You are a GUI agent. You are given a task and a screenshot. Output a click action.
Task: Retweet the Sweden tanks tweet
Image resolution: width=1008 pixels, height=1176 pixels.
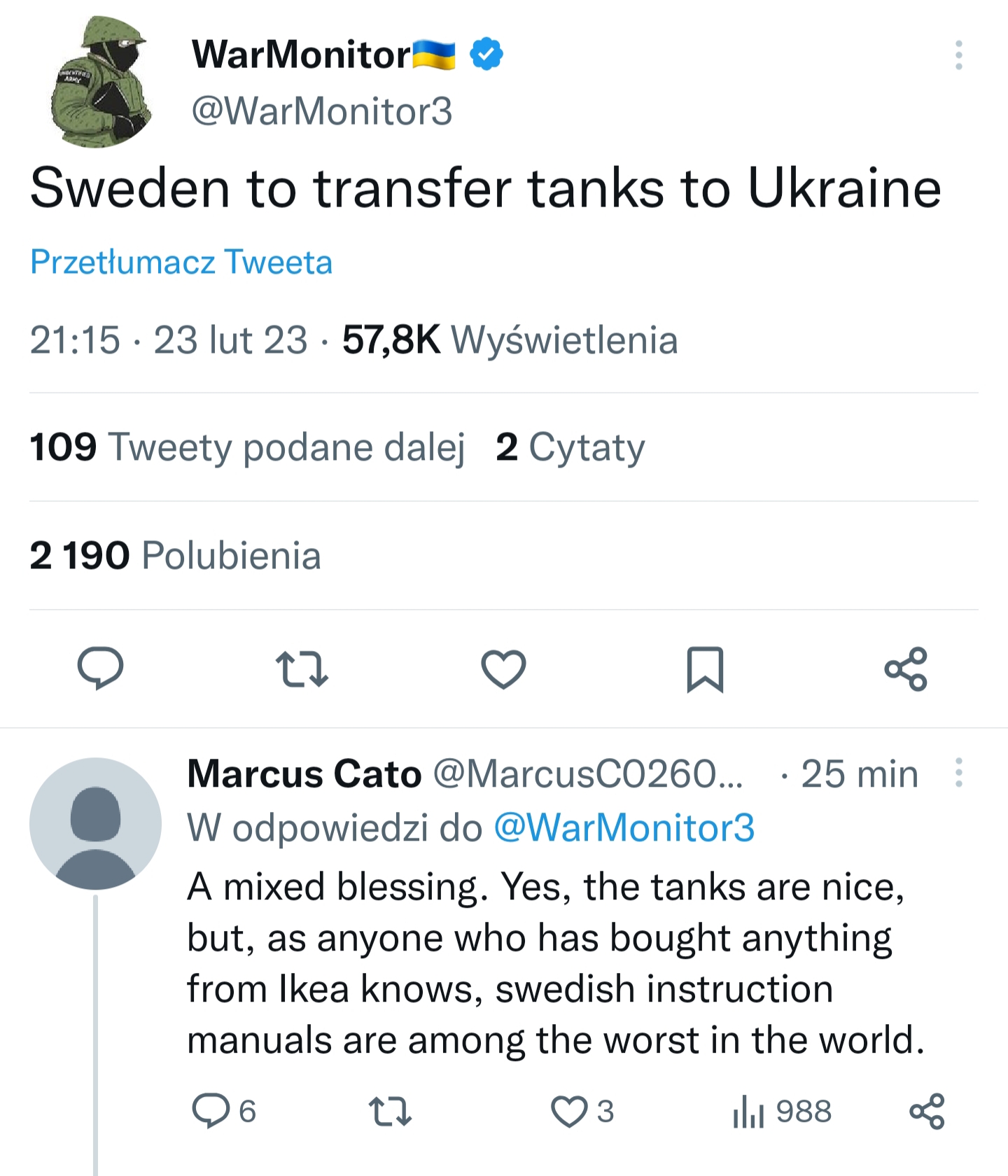[302, 668]
